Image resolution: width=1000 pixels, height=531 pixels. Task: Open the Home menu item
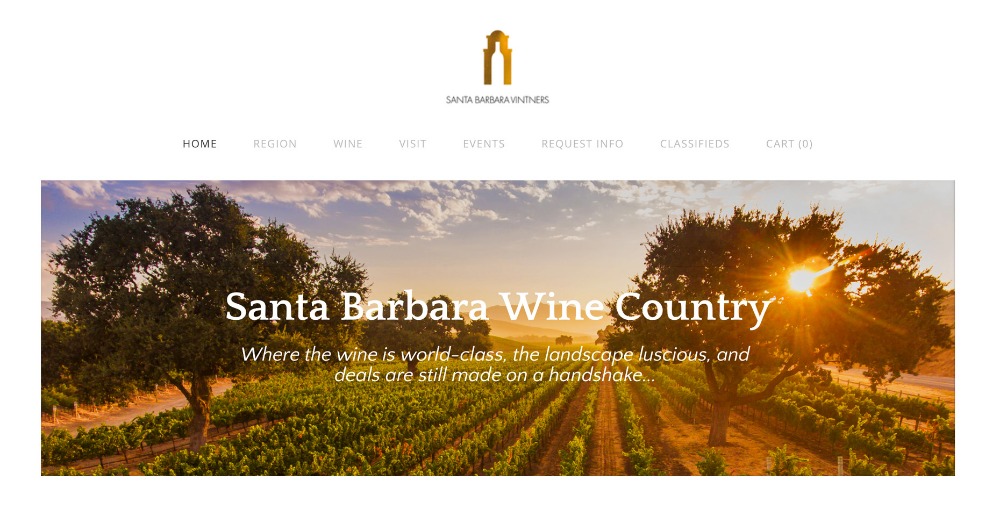point(200,144)
